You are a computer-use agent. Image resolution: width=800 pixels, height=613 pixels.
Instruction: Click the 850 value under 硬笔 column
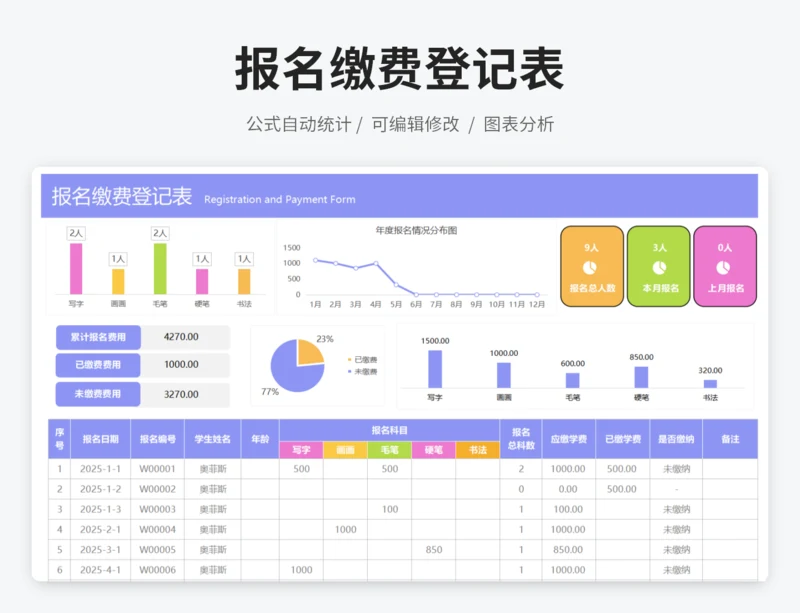[x=433, y=549]
